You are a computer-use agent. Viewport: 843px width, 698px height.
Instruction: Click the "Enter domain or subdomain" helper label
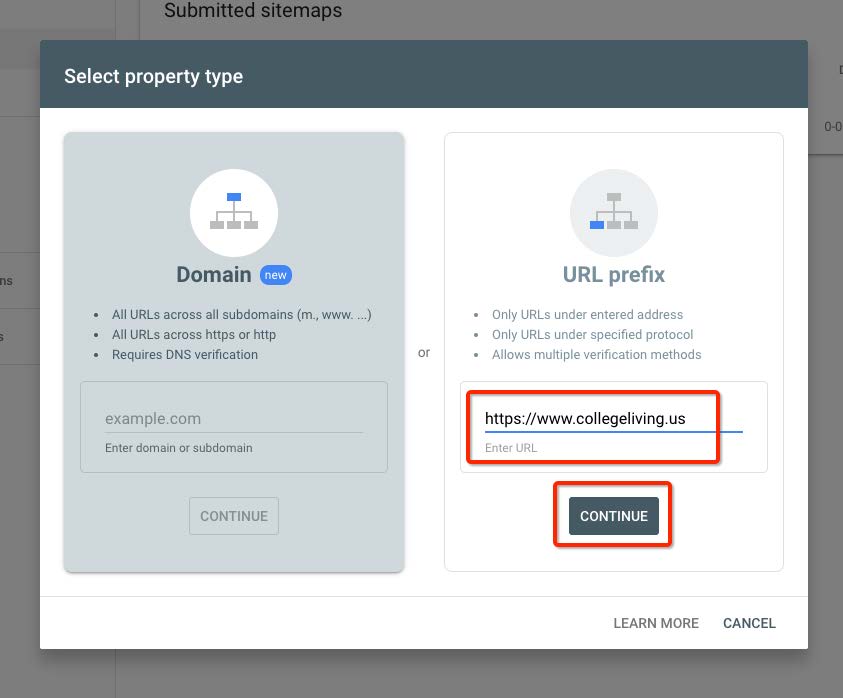tap(178, 447)
